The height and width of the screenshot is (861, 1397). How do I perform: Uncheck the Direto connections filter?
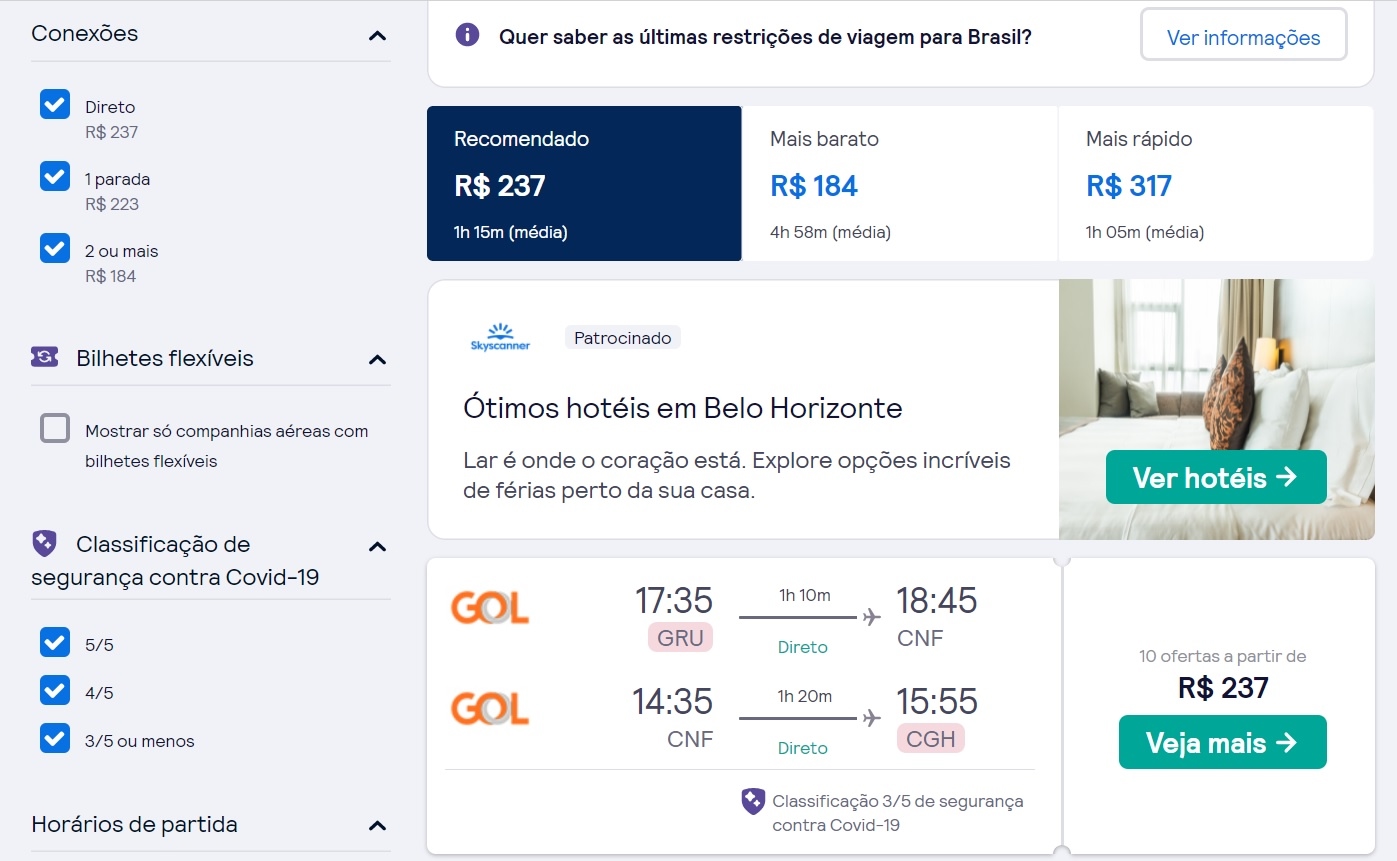[54, 104]
